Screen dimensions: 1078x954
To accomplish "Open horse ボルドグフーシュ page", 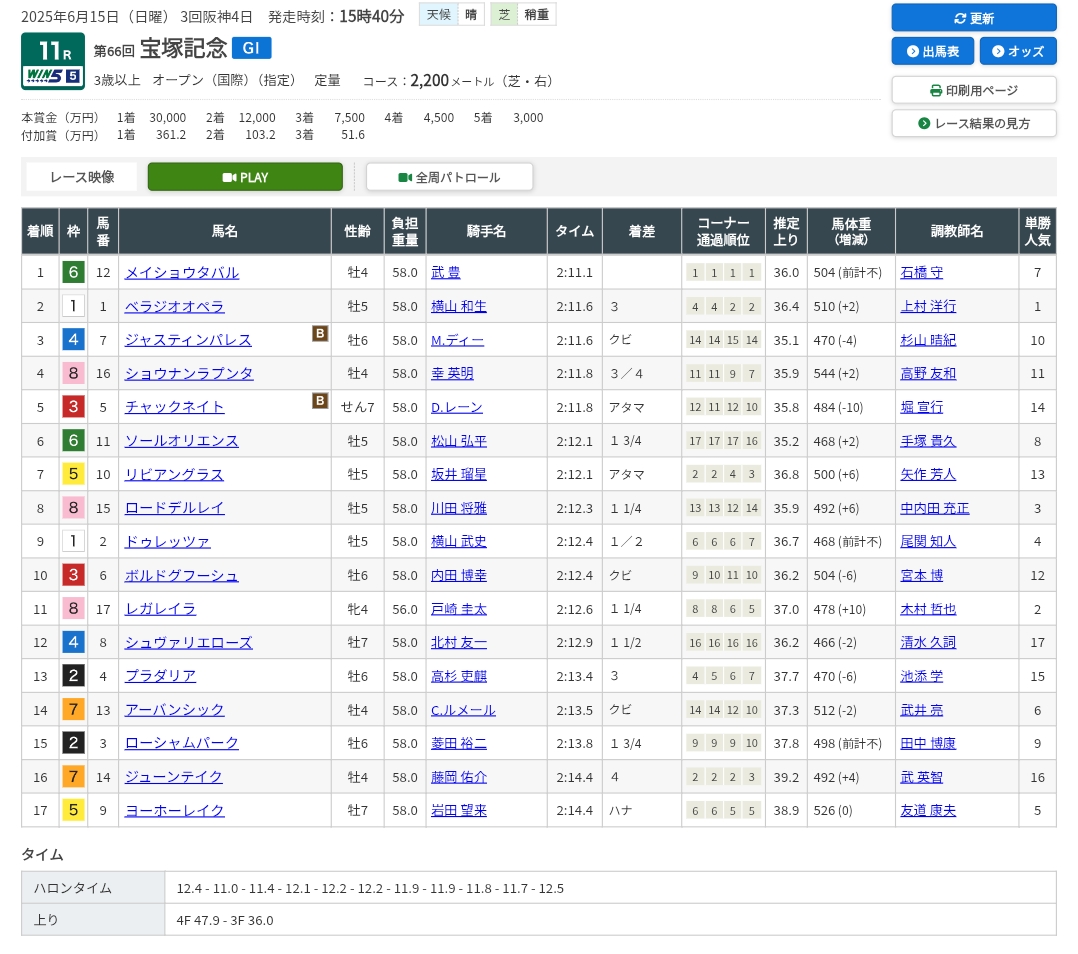I will click(x=182, y=575).
